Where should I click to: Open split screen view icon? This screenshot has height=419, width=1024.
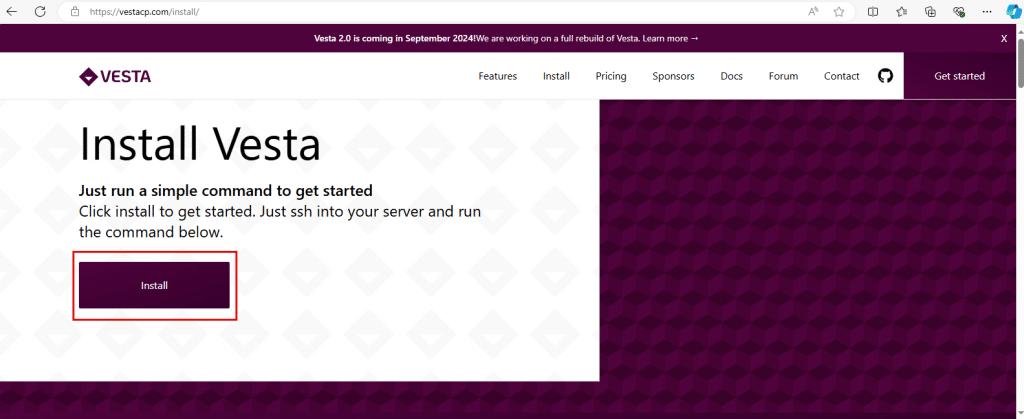(873, 12)
